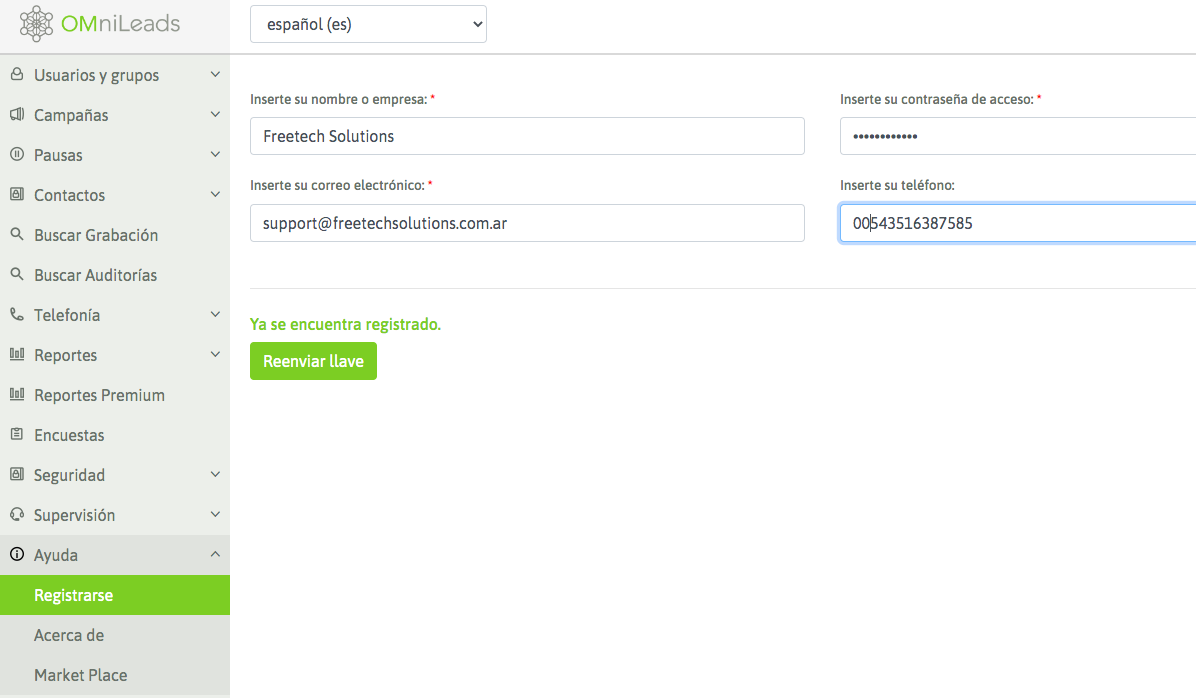Go to Acerca de page
The height and width of the screenshot is (698, 1196).
[69, 635]
